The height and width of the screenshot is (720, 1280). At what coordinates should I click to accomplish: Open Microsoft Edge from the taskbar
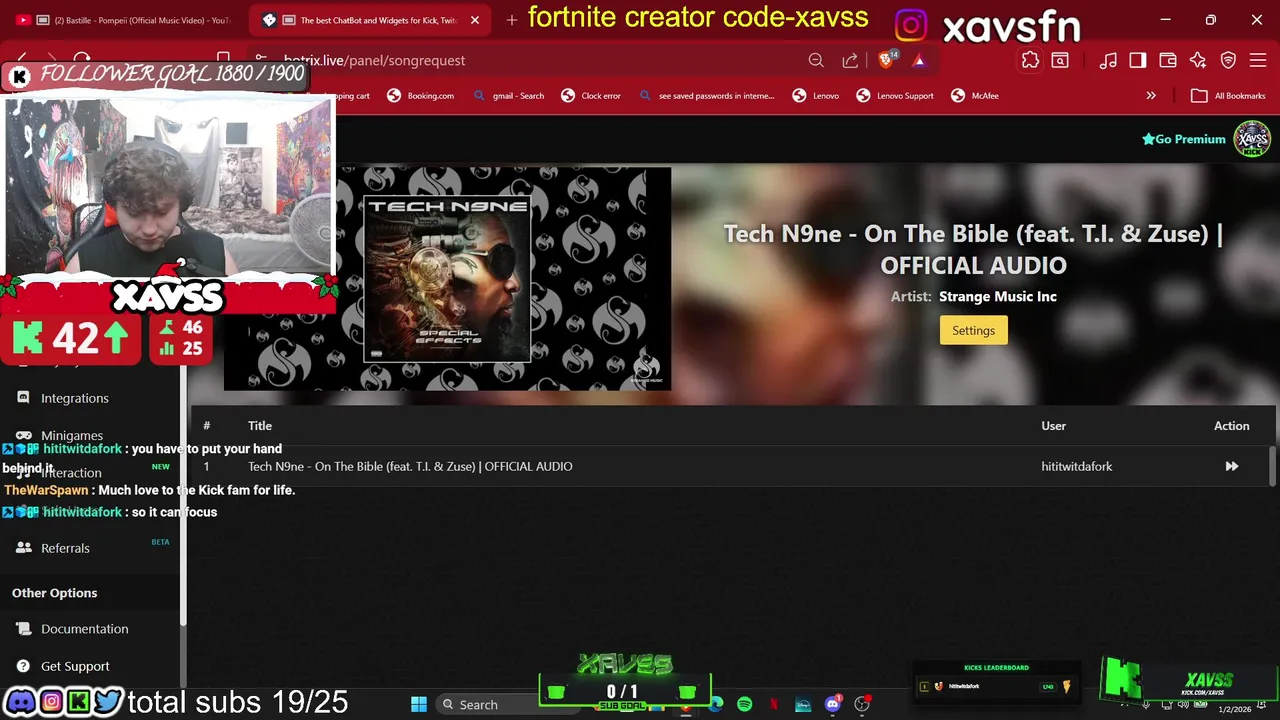point(716,704)
